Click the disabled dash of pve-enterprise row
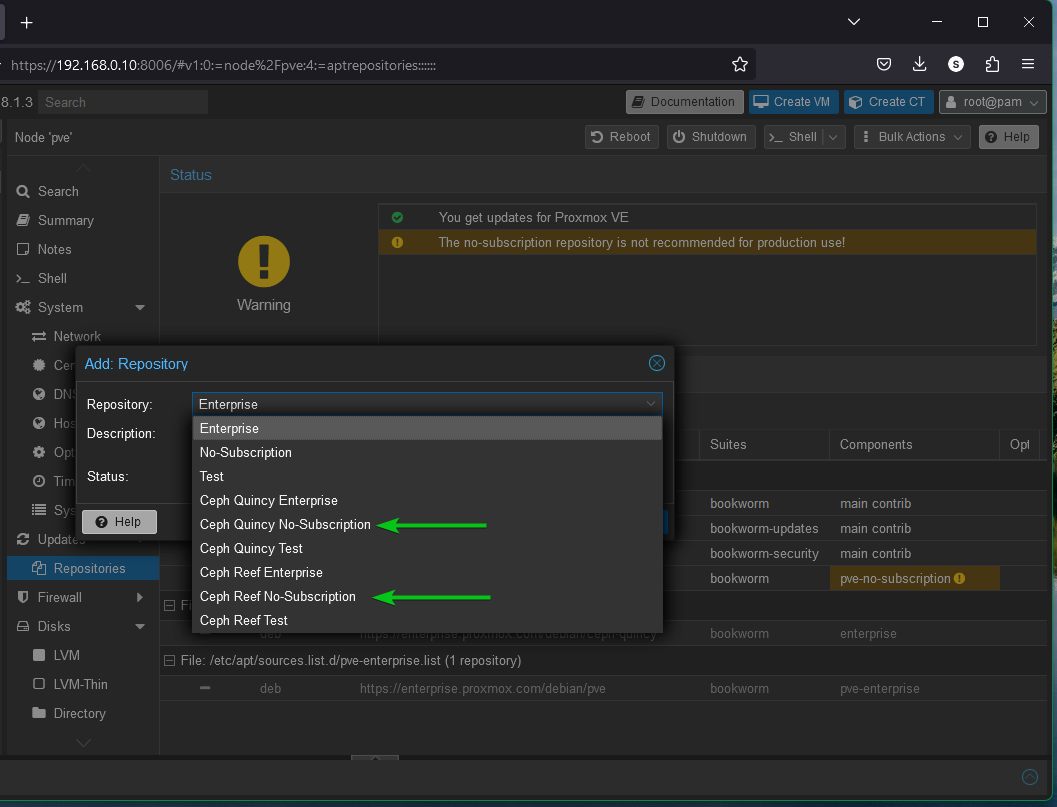The width and height of the screenshot is (1057, 807). [x=205, y=688]
